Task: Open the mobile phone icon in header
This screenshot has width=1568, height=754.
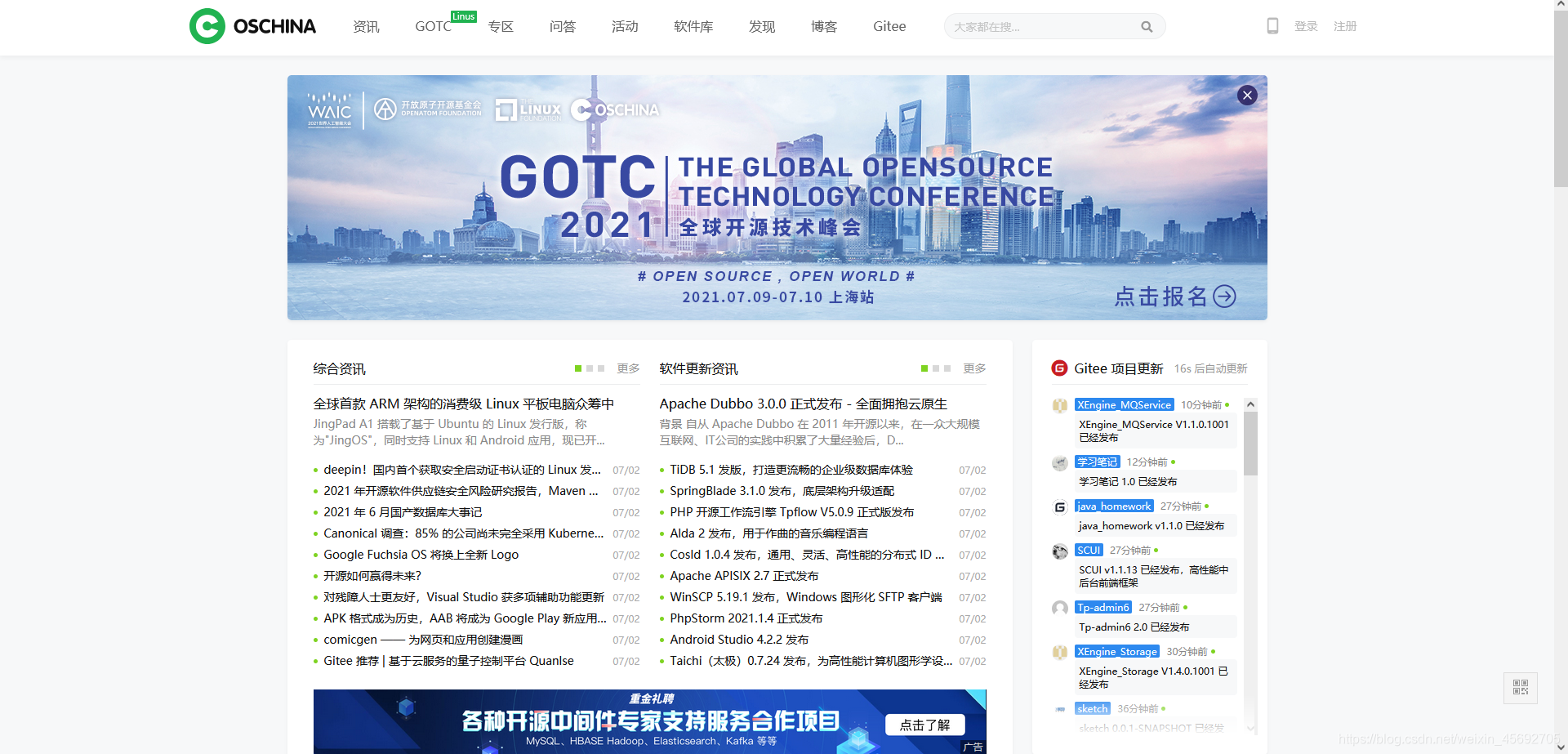Action: click(1272, 26)
